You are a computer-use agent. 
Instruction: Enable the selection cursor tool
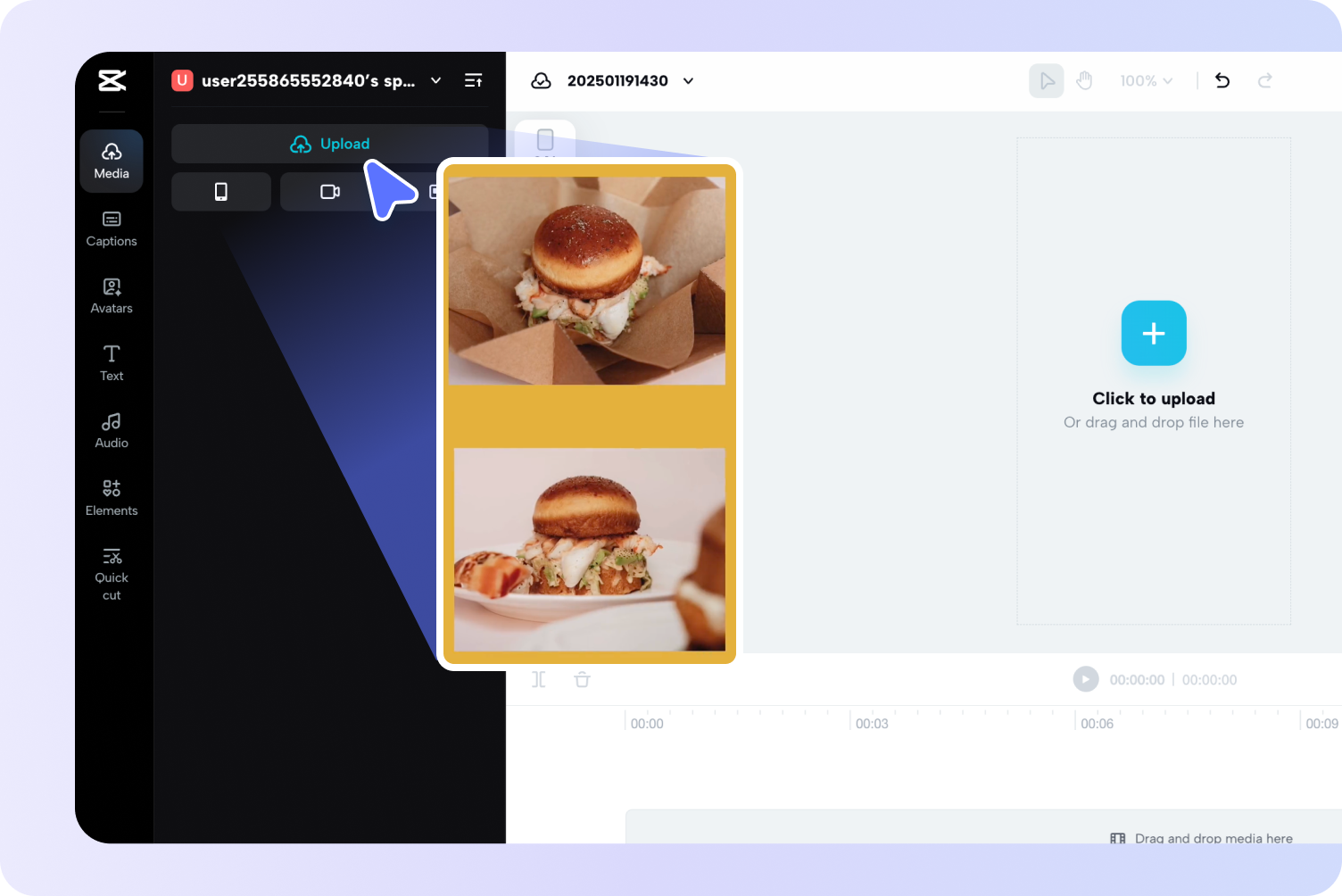(x=1046, y=80)
